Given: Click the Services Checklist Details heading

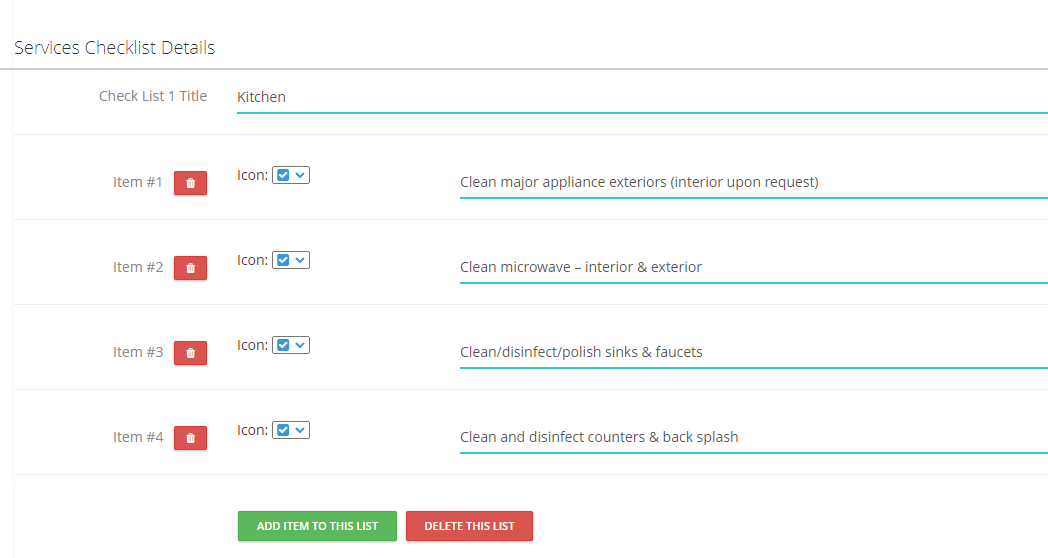Looking at the screenshot, I should [114, 47].
